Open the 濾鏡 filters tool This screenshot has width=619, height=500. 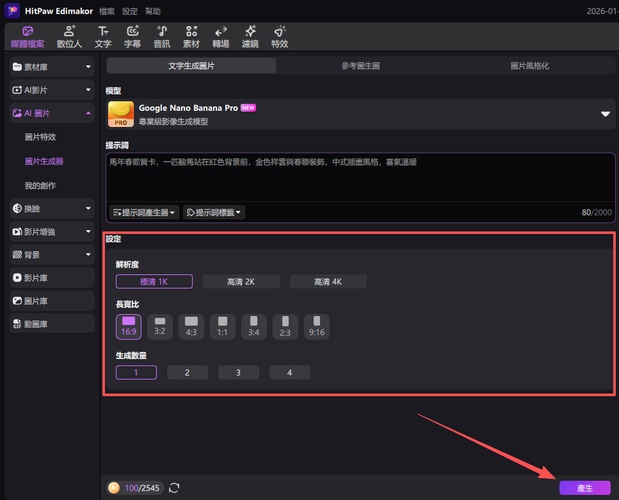coord(250,37)
